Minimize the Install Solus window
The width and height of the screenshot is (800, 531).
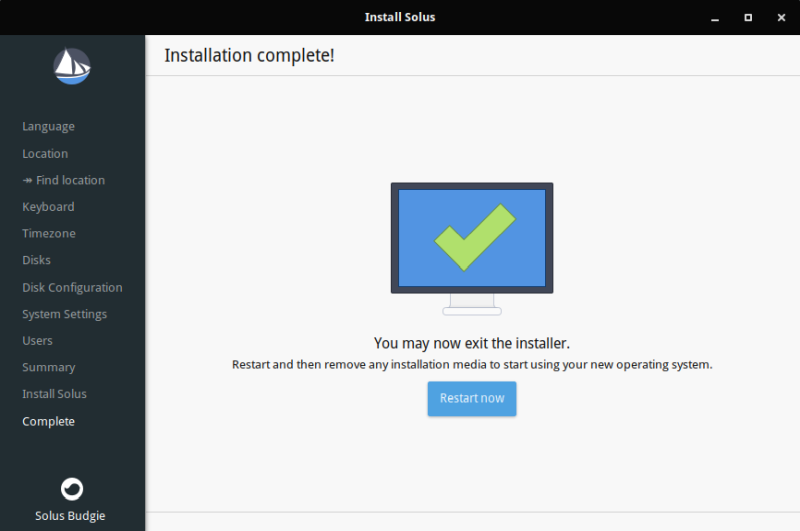715,18
